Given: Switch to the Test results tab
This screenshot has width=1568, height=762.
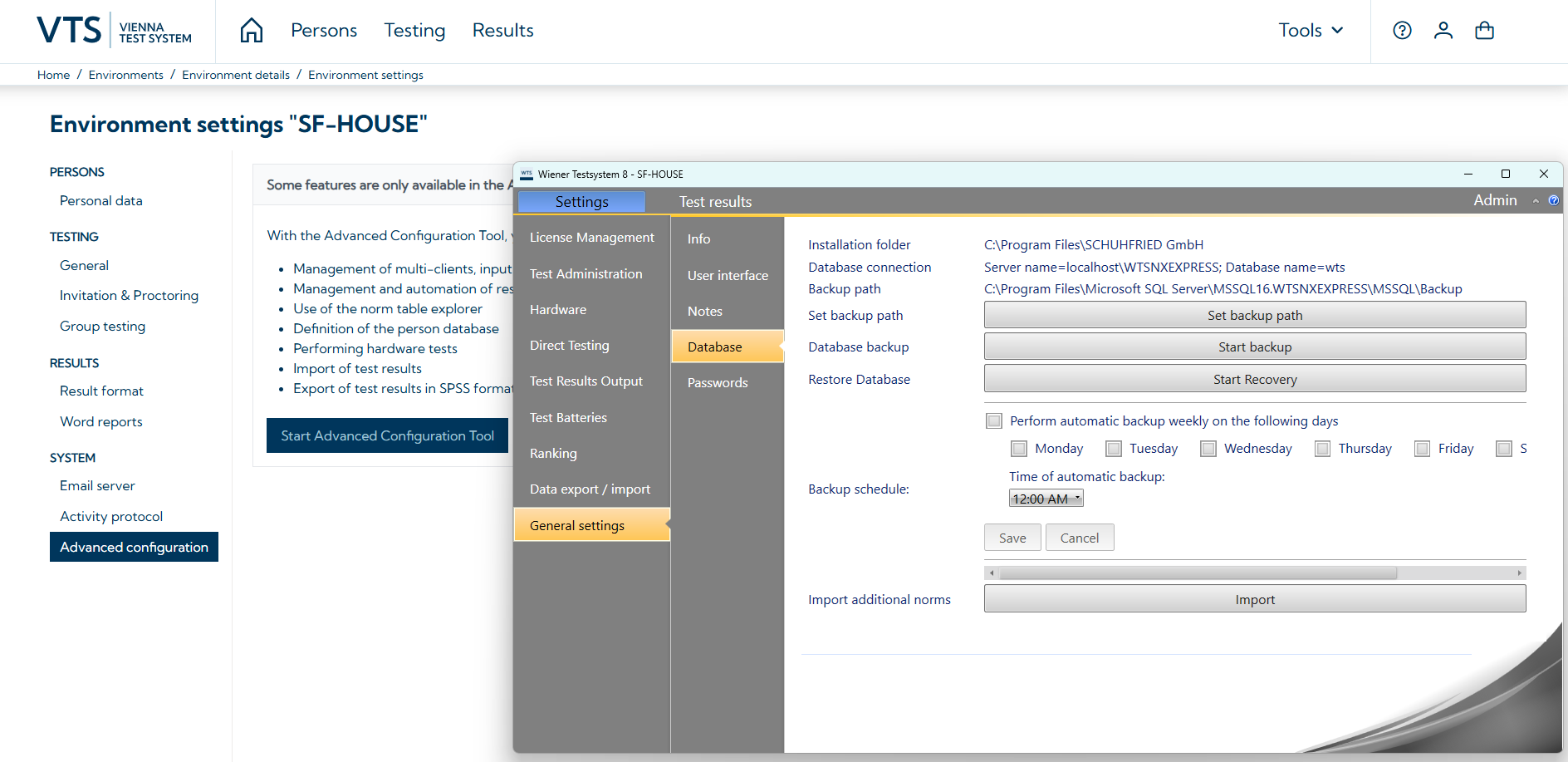Looking at the screenshot, I should point(715,202).
